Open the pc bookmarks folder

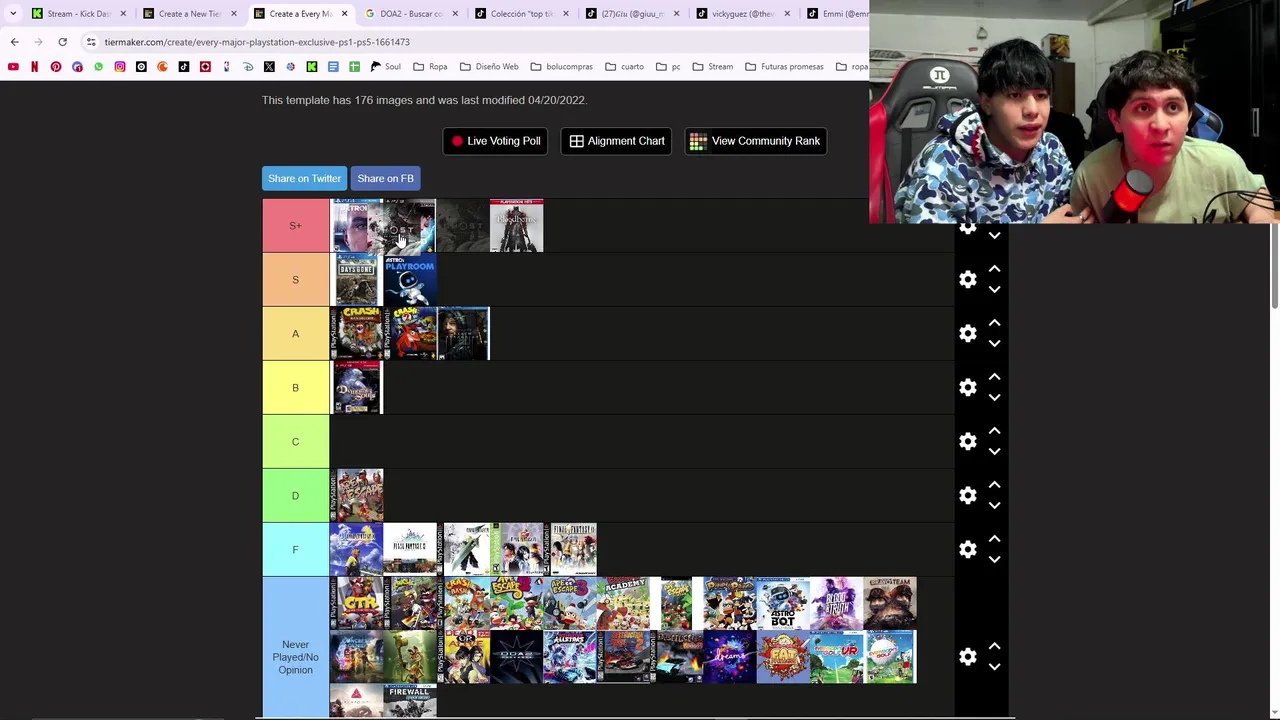[668, 67]
